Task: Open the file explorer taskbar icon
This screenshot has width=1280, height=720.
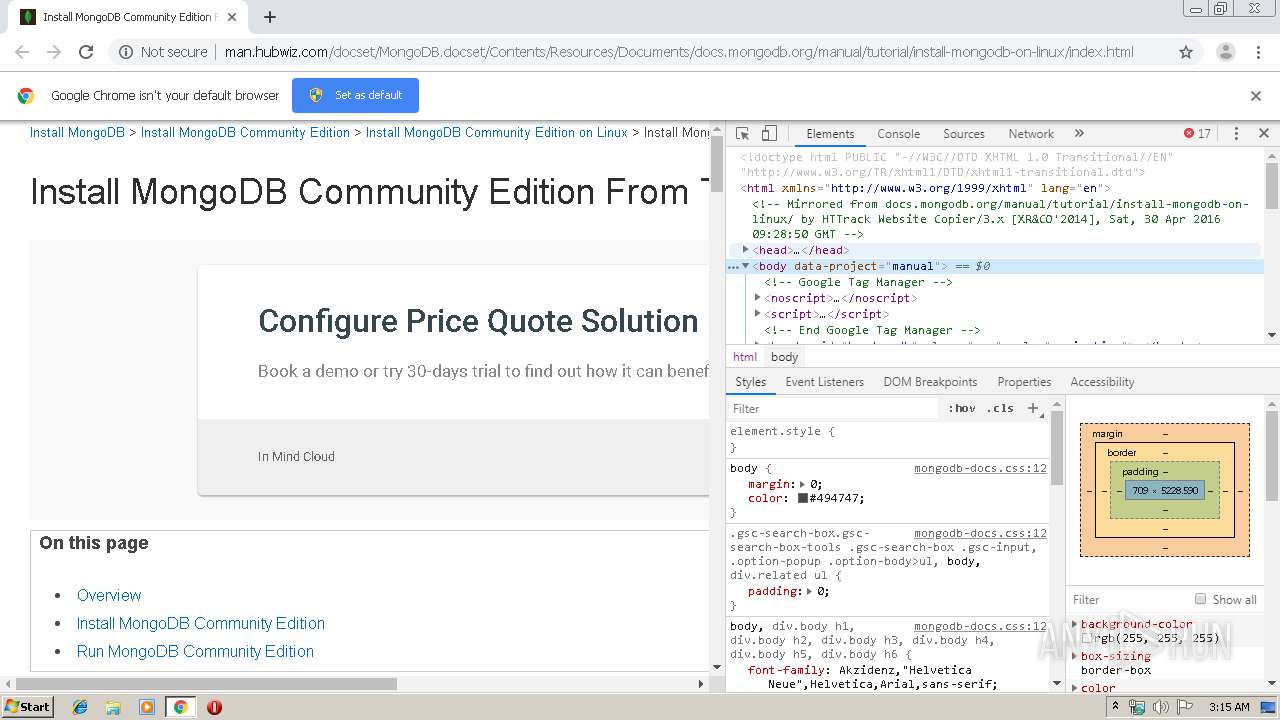Action: [x=113, y=707]
